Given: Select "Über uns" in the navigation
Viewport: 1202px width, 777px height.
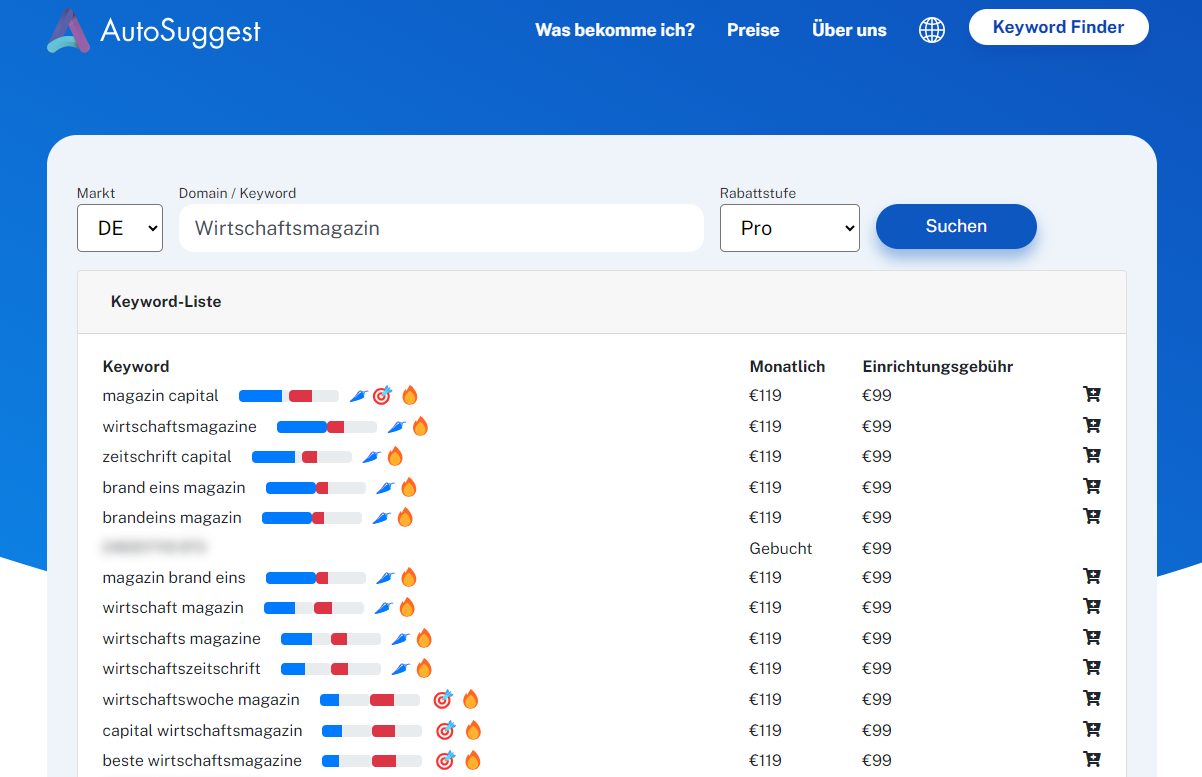Looking at the screenshot, I should [x=849, y=30].
